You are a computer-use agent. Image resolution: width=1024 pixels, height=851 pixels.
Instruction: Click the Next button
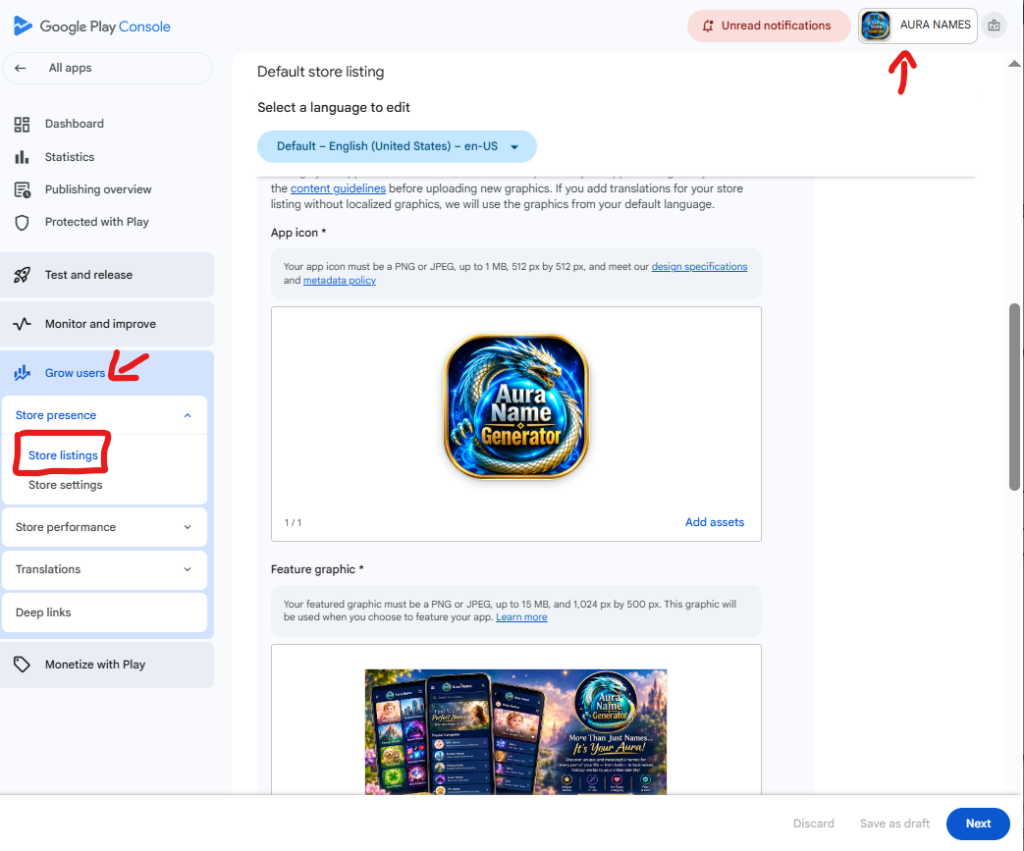[978, 824]
